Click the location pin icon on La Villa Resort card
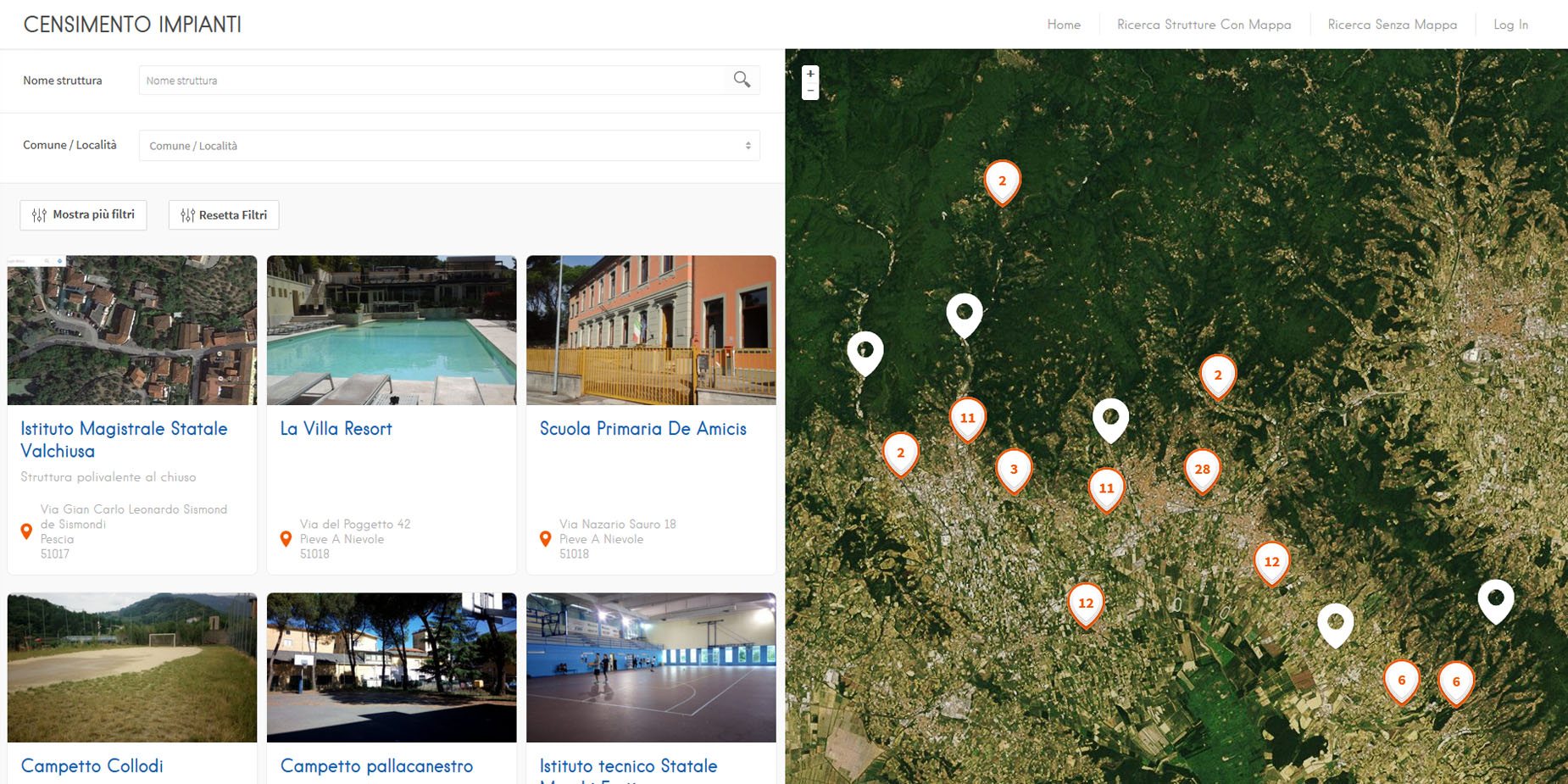Viewport: 1568px width, 784px height. click(x=286, y=538)
